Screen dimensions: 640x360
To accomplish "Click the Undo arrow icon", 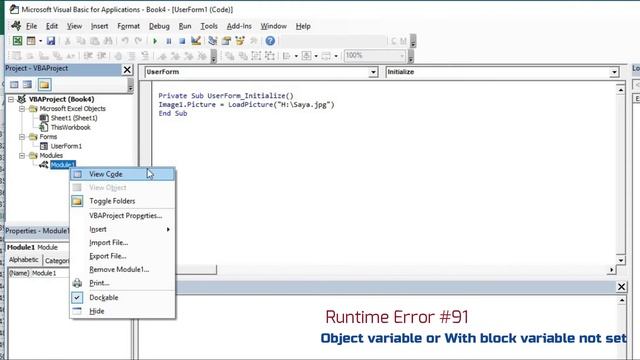I will pyautogui.click(x=125, y=41).
